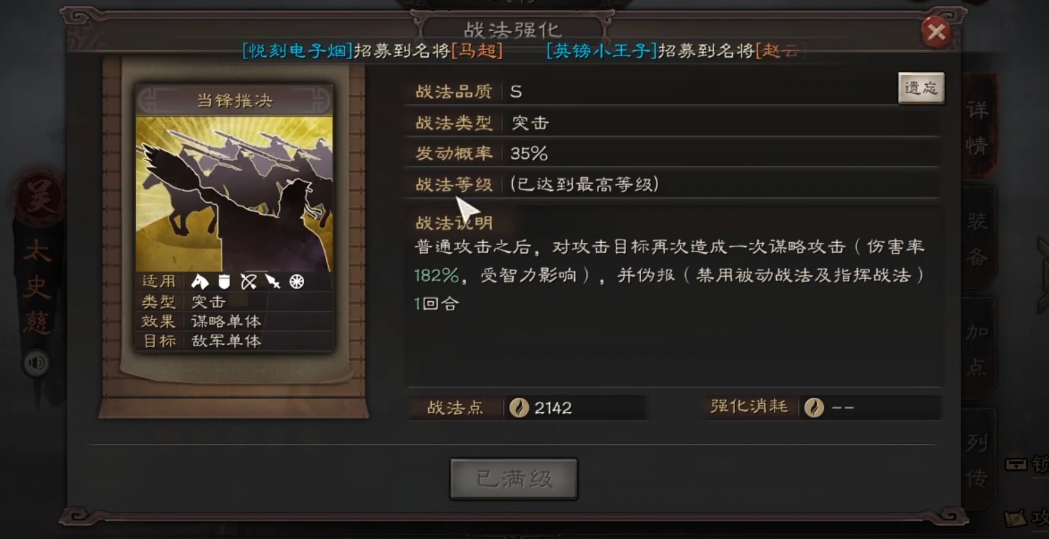Toggle the speaker sound icon under 太史慈
Image resolution: width=1049 pixels, height=539 pixels.
[37, 363]
